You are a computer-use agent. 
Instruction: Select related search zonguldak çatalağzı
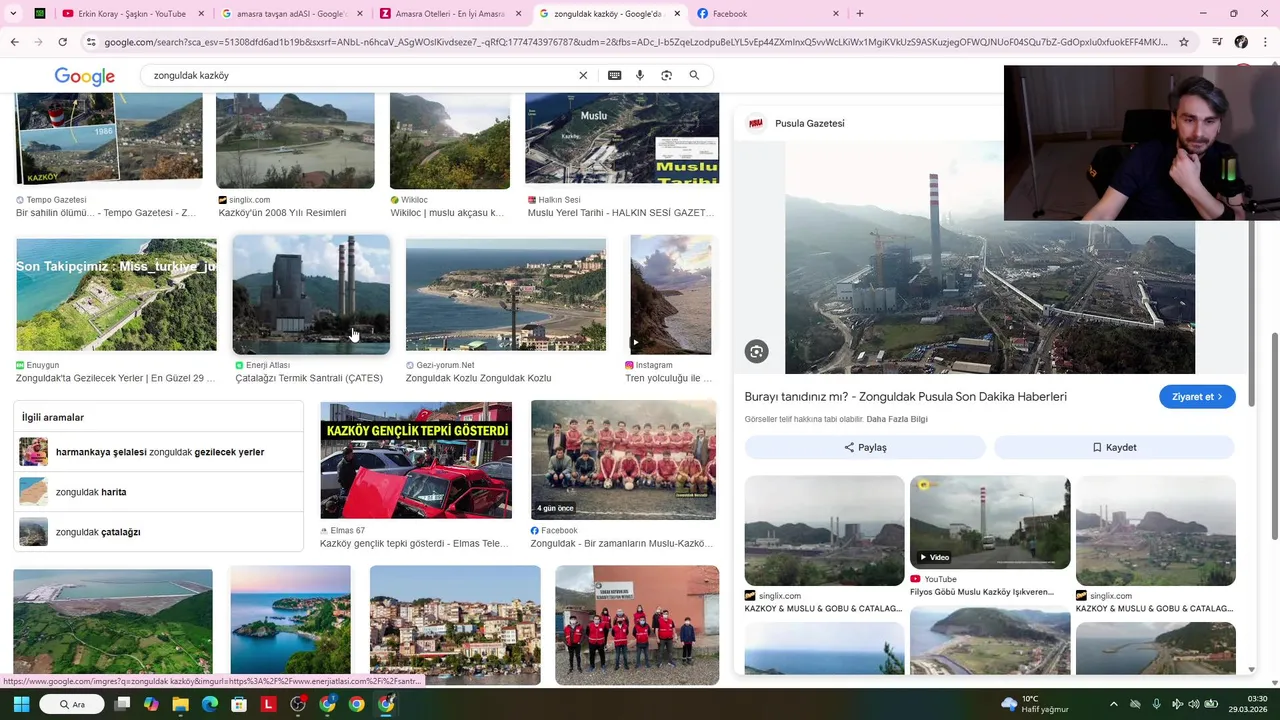pos(159,532)
